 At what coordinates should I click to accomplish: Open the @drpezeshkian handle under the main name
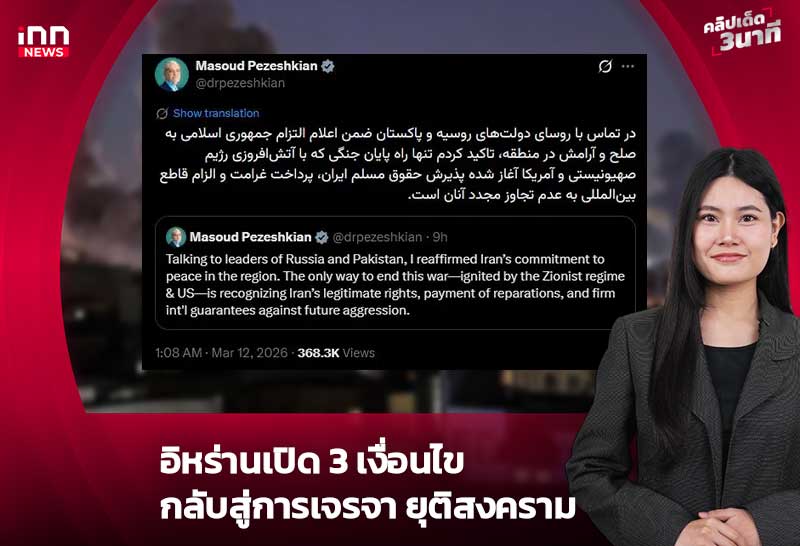(x=240, y=83)
